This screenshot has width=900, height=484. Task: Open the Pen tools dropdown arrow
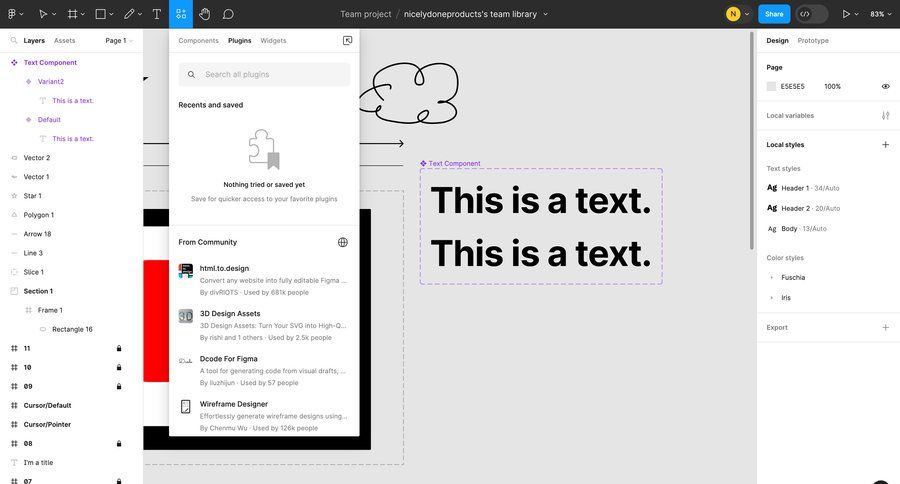click(x=140, y=14)
